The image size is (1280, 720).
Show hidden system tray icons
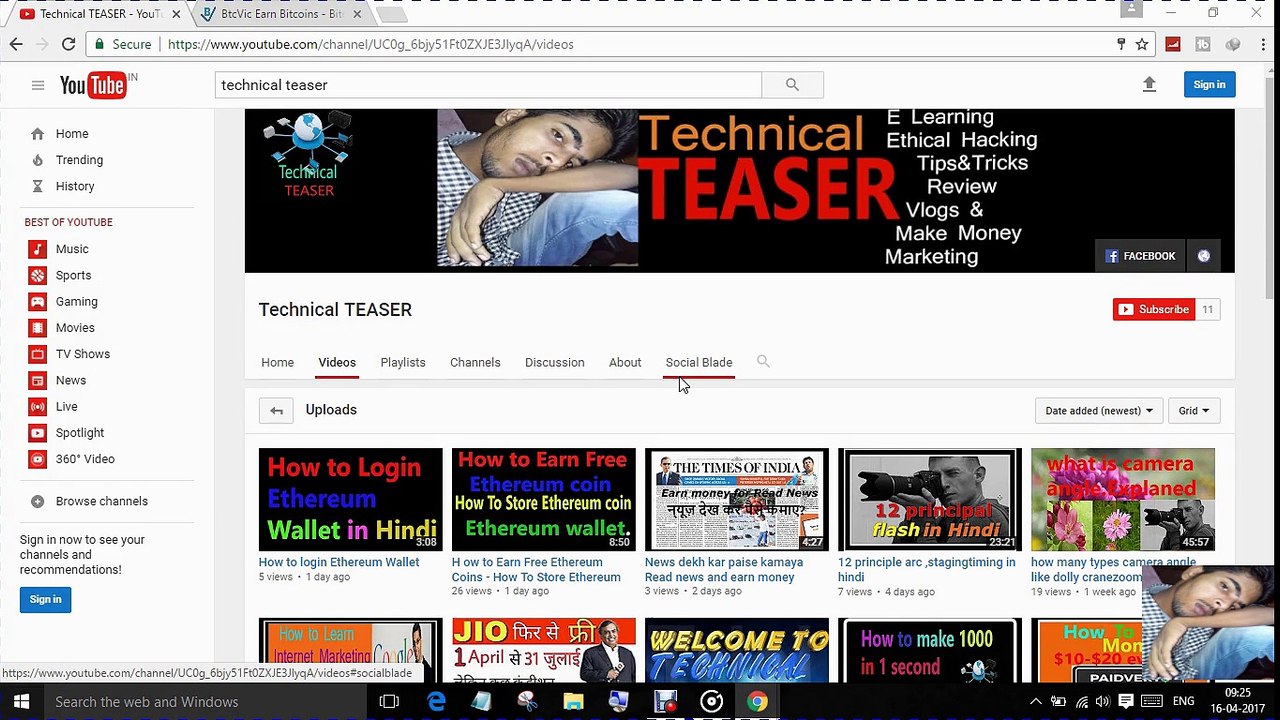1036,702
